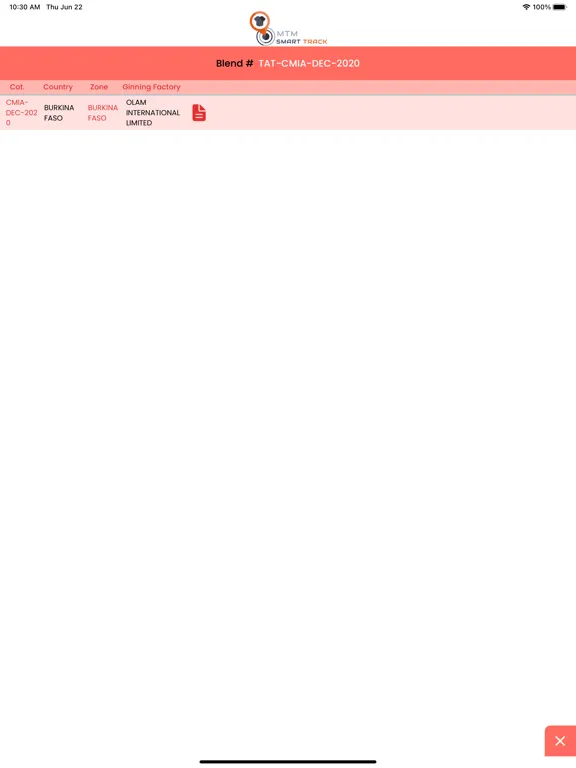This screenshot has width=576, height=768.
Task: Select OLAM INTERNATIONAL LIMITED ginning factory cell
Action: 152,113
